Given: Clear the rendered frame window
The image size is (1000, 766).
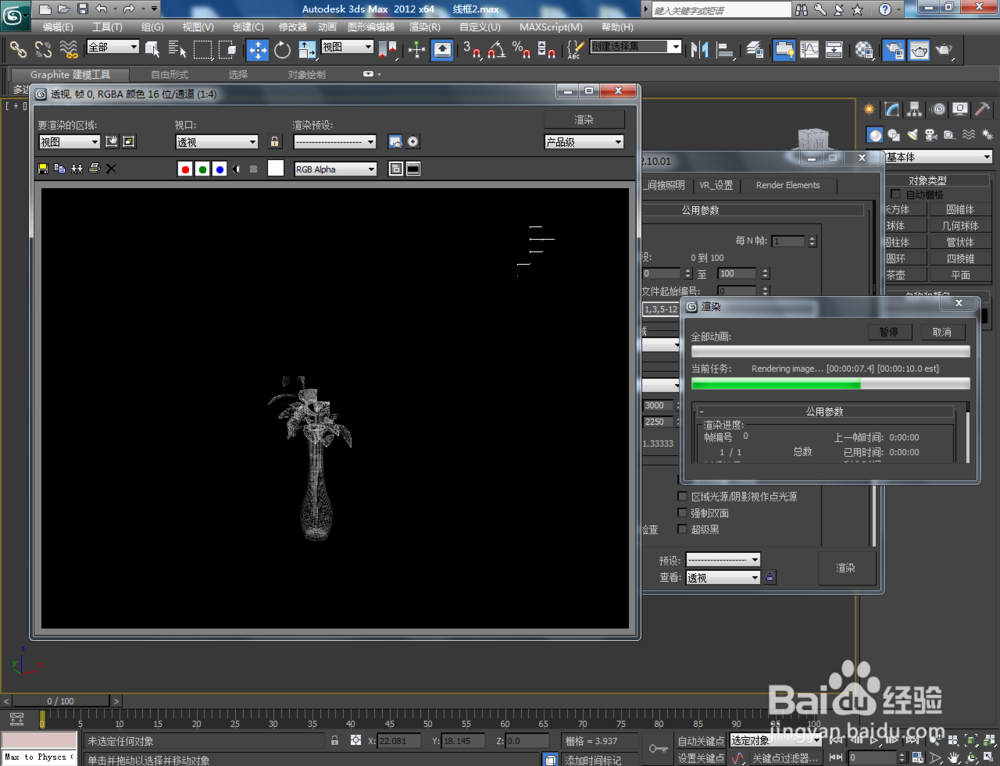Looking at the screenshot, I should 111,169.
